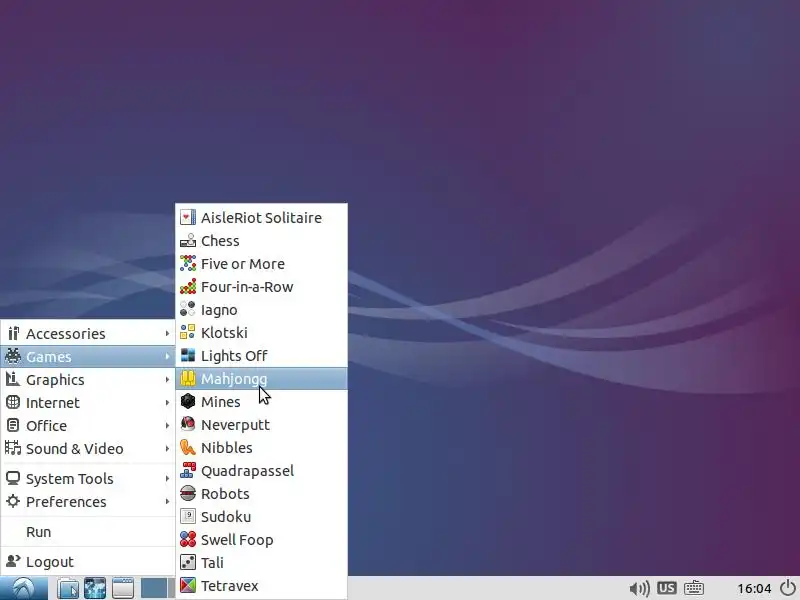Click the Lubuntu start menu button
The height and width of the screenshot is (600, 800).
(x=24, y=588)
